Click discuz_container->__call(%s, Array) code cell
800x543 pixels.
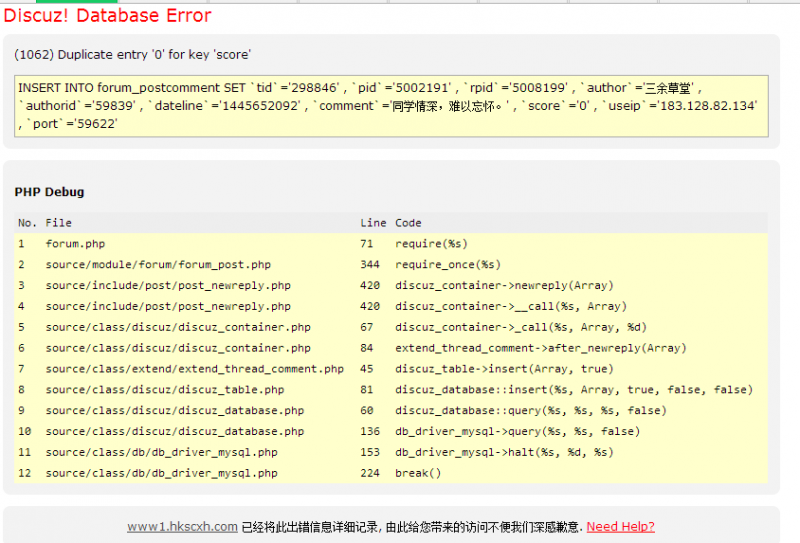[x=511, y=306]
